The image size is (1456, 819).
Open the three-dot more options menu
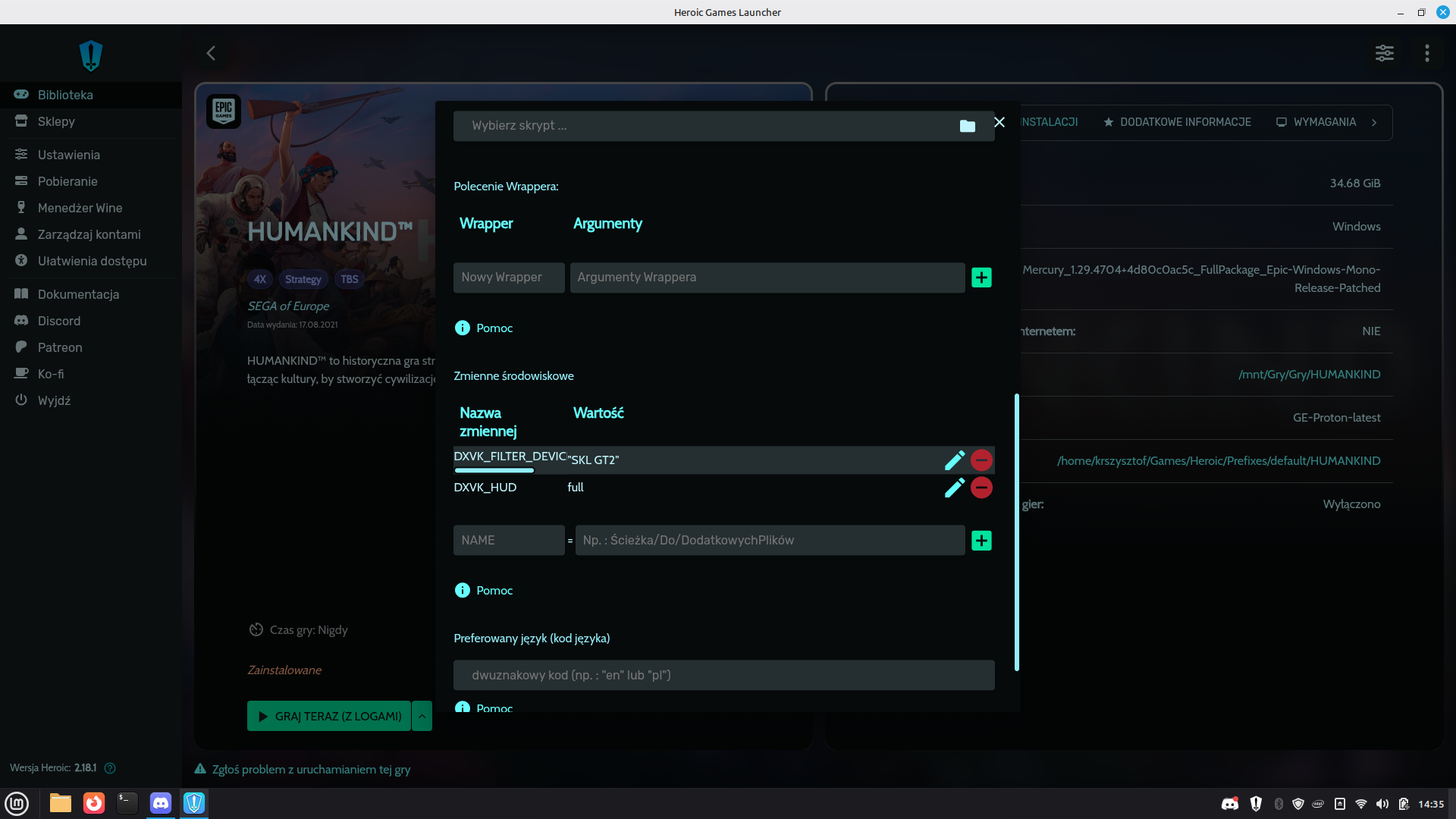(1426, 53)
